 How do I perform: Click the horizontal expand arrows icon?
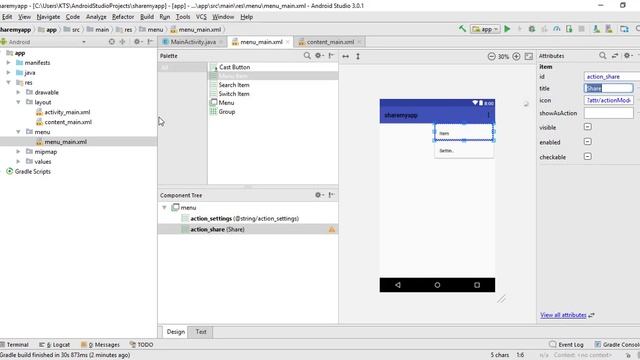click(346, 56)
